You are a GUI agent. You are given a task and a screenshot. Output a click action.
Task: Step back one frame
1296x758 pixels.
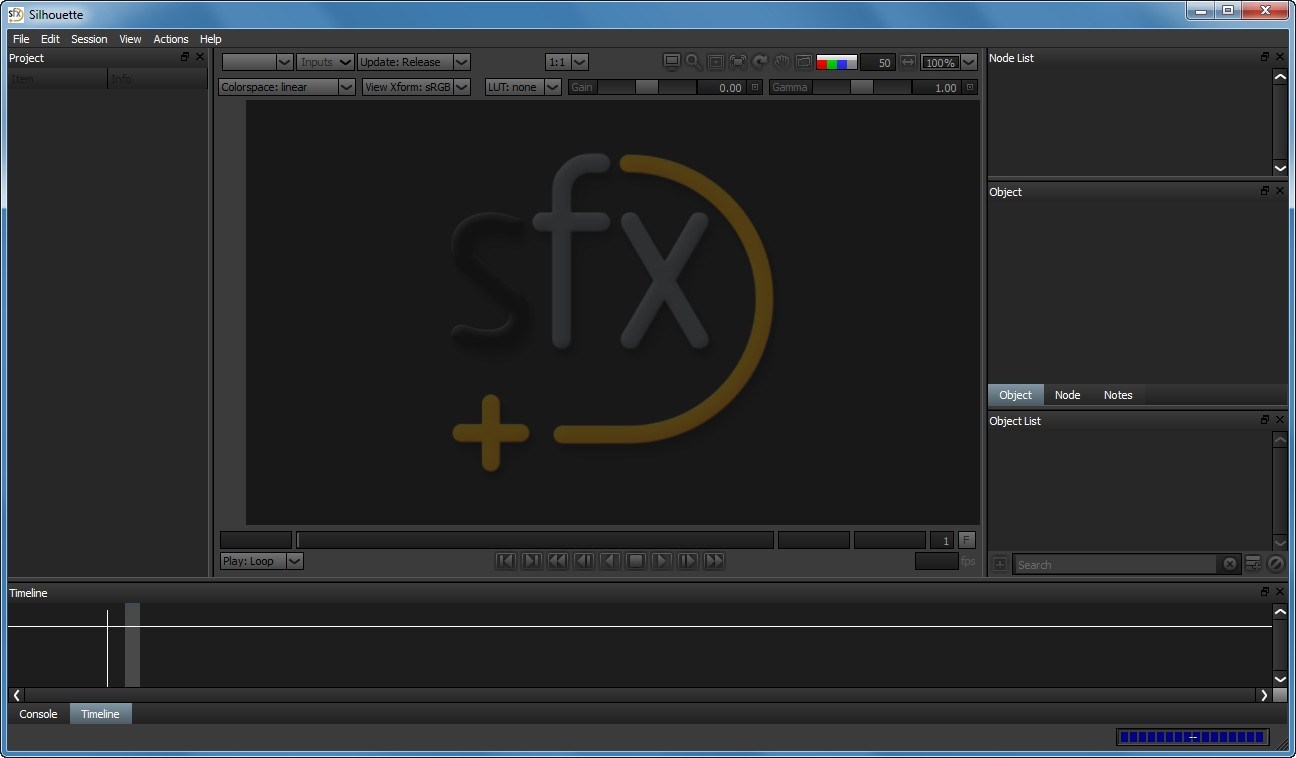click(x=584, y=561)
